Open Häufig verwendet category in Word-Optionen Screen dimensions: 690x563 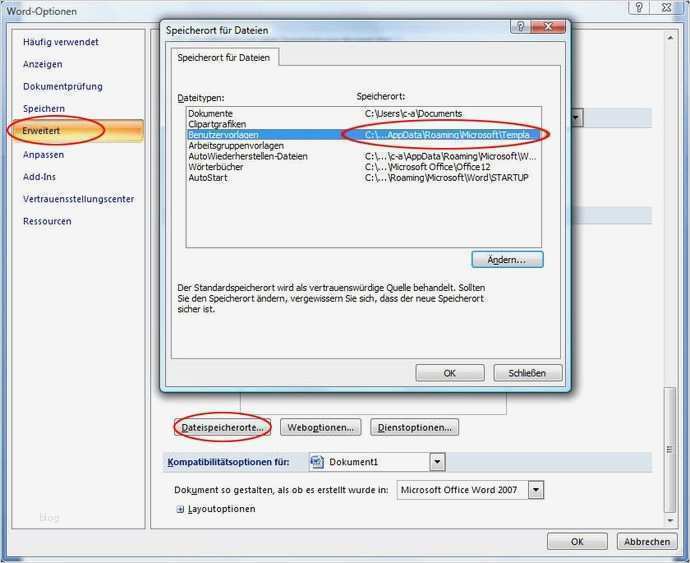(61, 42)
